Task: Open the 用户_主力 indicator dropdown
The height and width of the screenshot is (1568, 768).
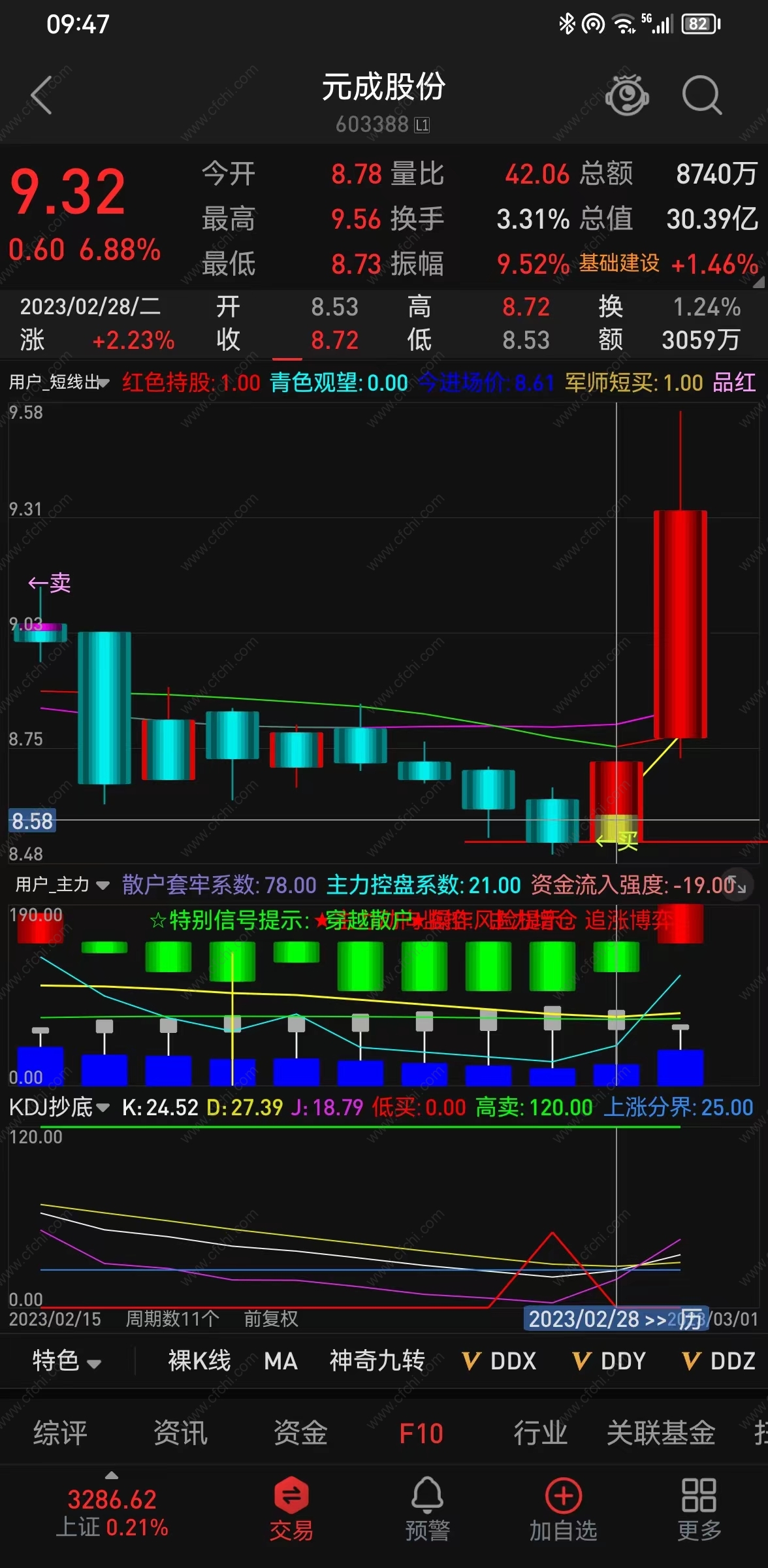Action: [x=63, y=885]
